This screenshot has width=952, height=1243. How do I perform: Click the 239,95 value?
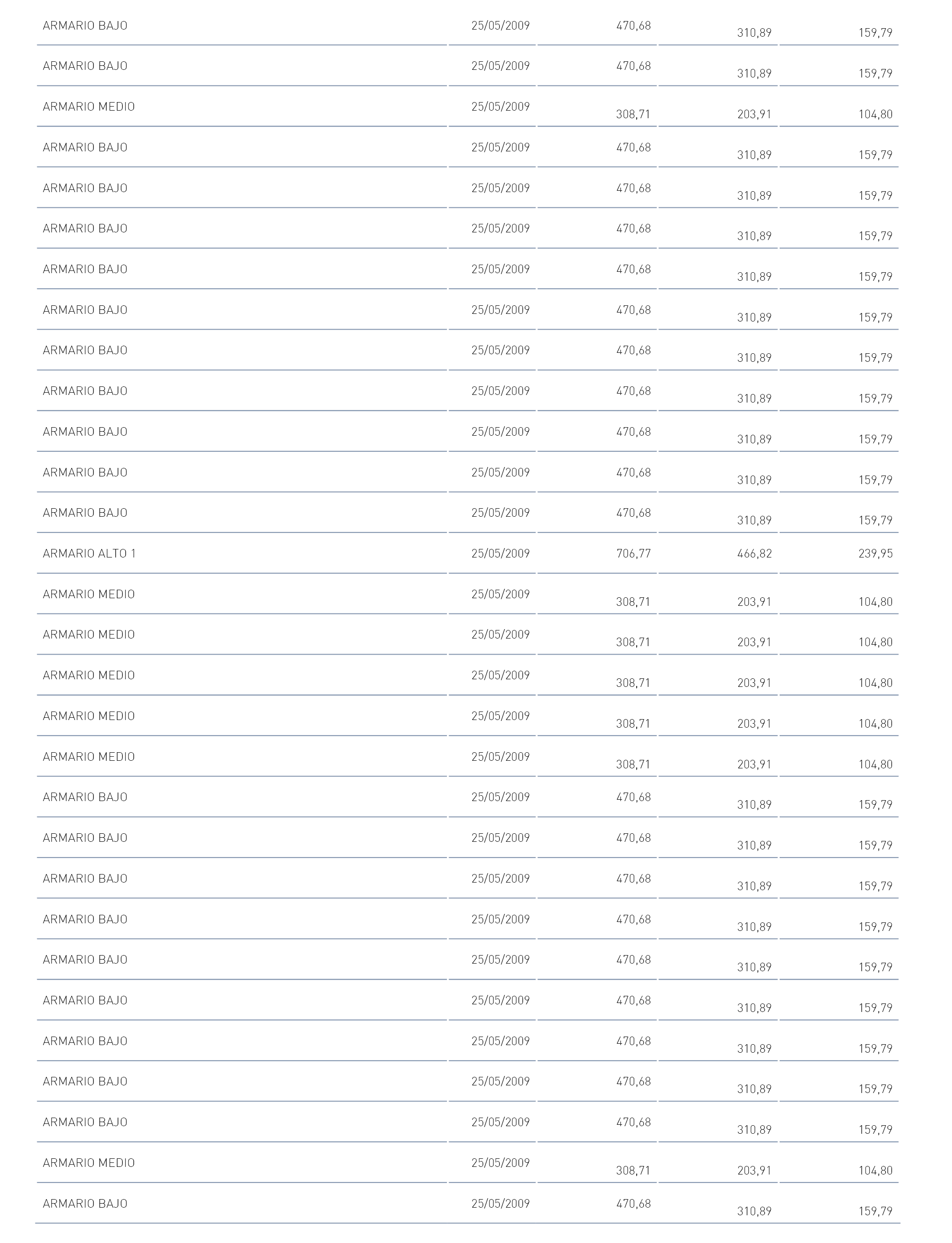click(875, 553)
